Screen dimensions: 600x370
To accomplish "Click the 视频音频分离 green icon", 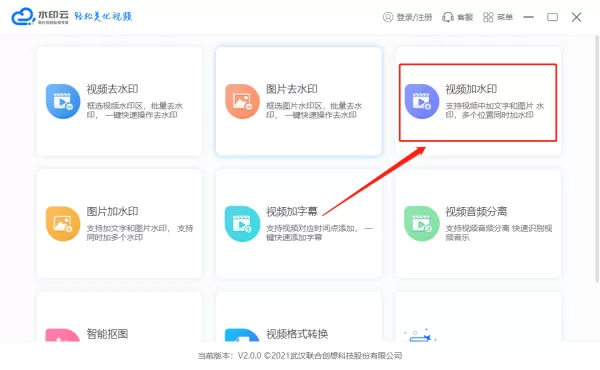I will click(422, 224).
